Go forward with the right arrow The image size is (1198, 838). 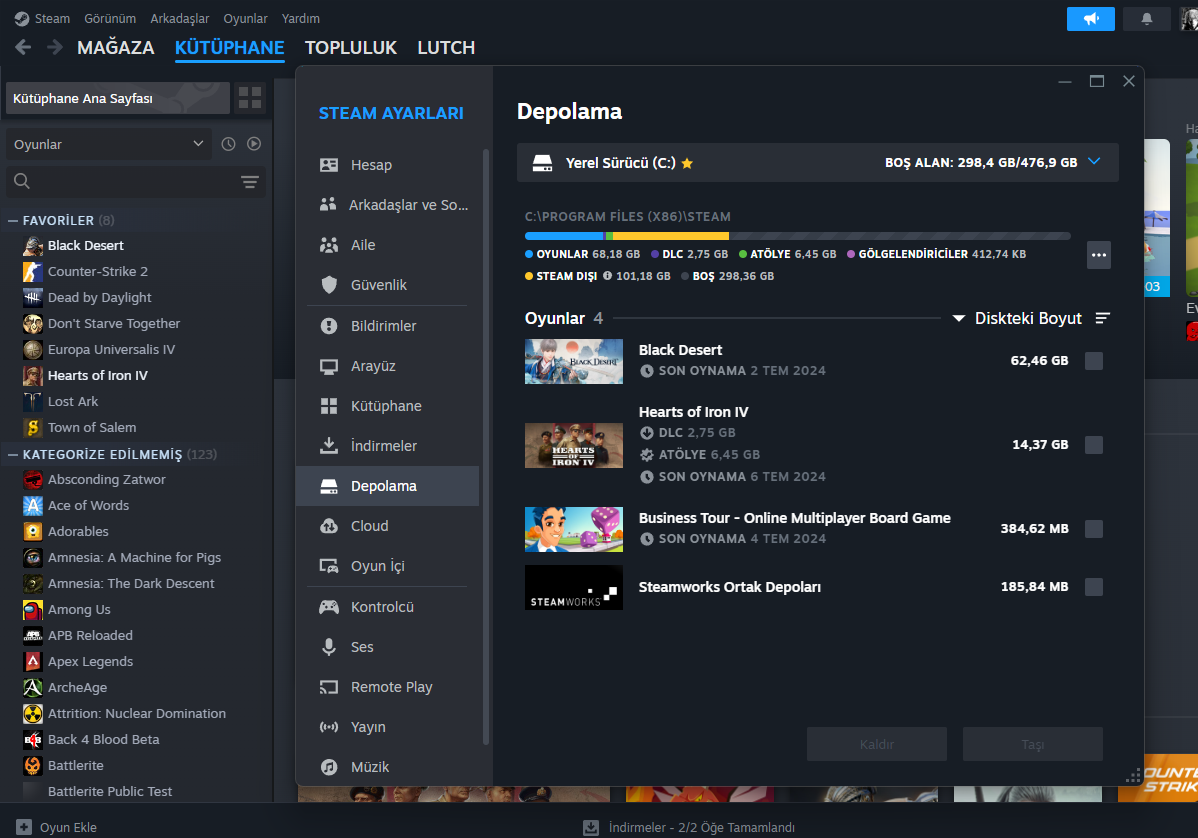(54, 47)
